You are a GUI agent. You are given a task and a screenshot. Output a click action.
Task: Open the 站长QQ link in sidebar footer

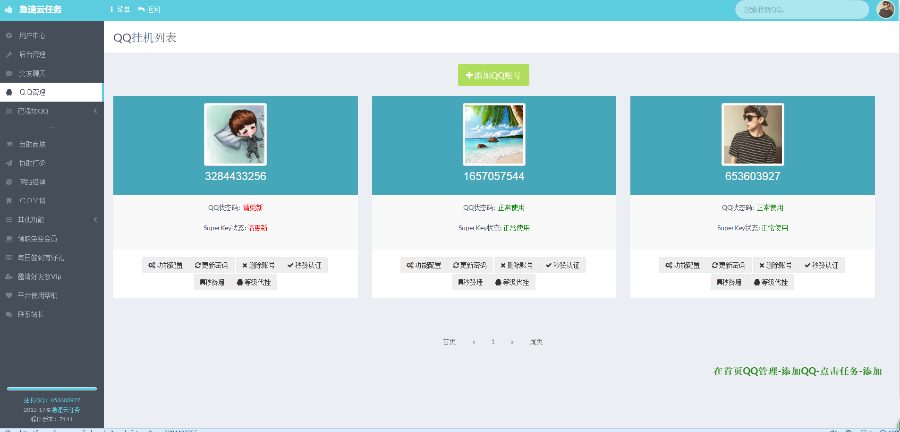[52, 400]
